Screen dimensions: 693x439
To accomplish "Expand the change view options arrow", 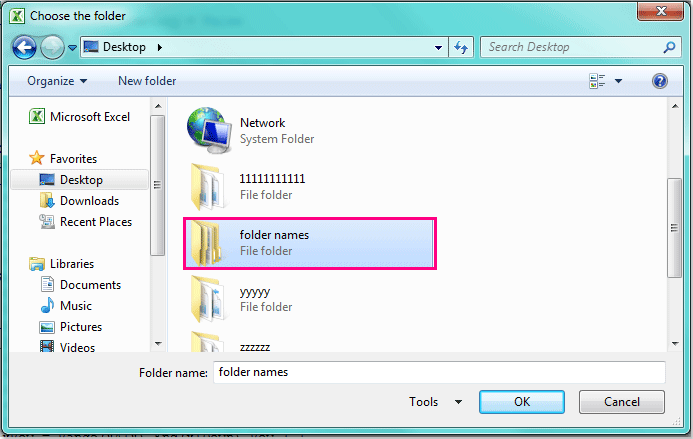I will 618,81.
